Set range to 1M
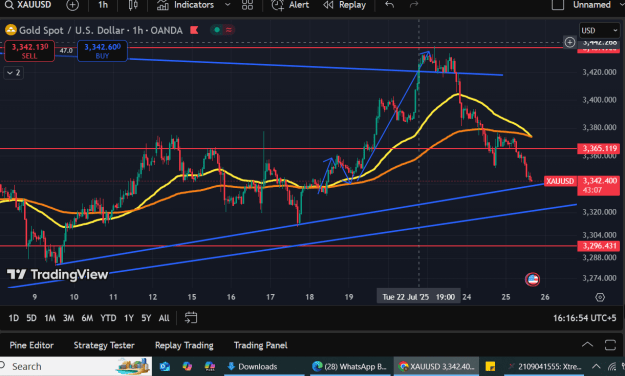The height and width of the screenshot is (376, 625). (49, 318)
